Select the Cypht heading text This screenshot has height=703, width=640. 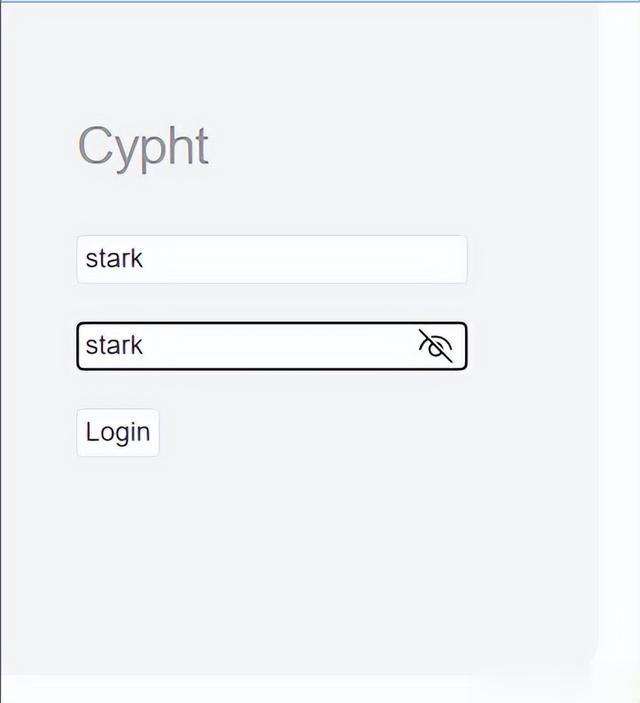[x=143, y=148]
